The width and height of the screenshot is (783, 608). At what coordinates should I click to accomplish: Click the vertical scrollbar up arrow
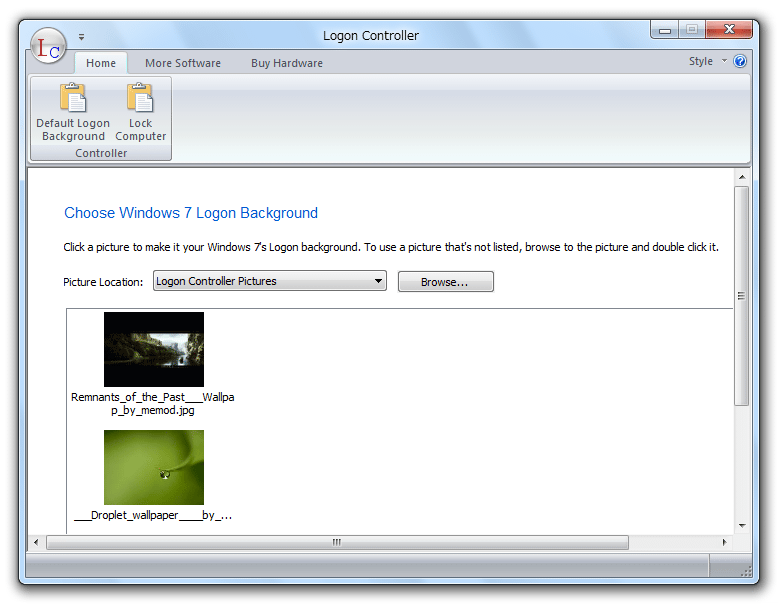coord(742,177)
